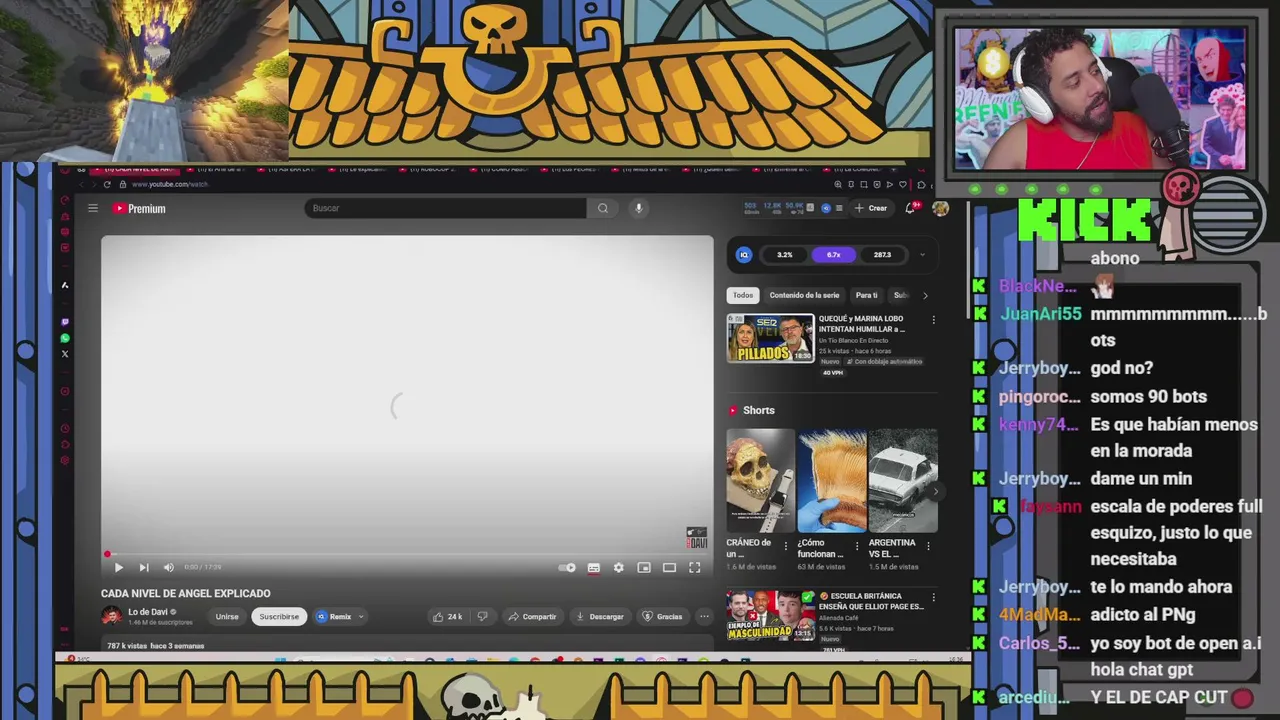
Task: Open the Remix dropdown
Action: [x=340, y=616]
